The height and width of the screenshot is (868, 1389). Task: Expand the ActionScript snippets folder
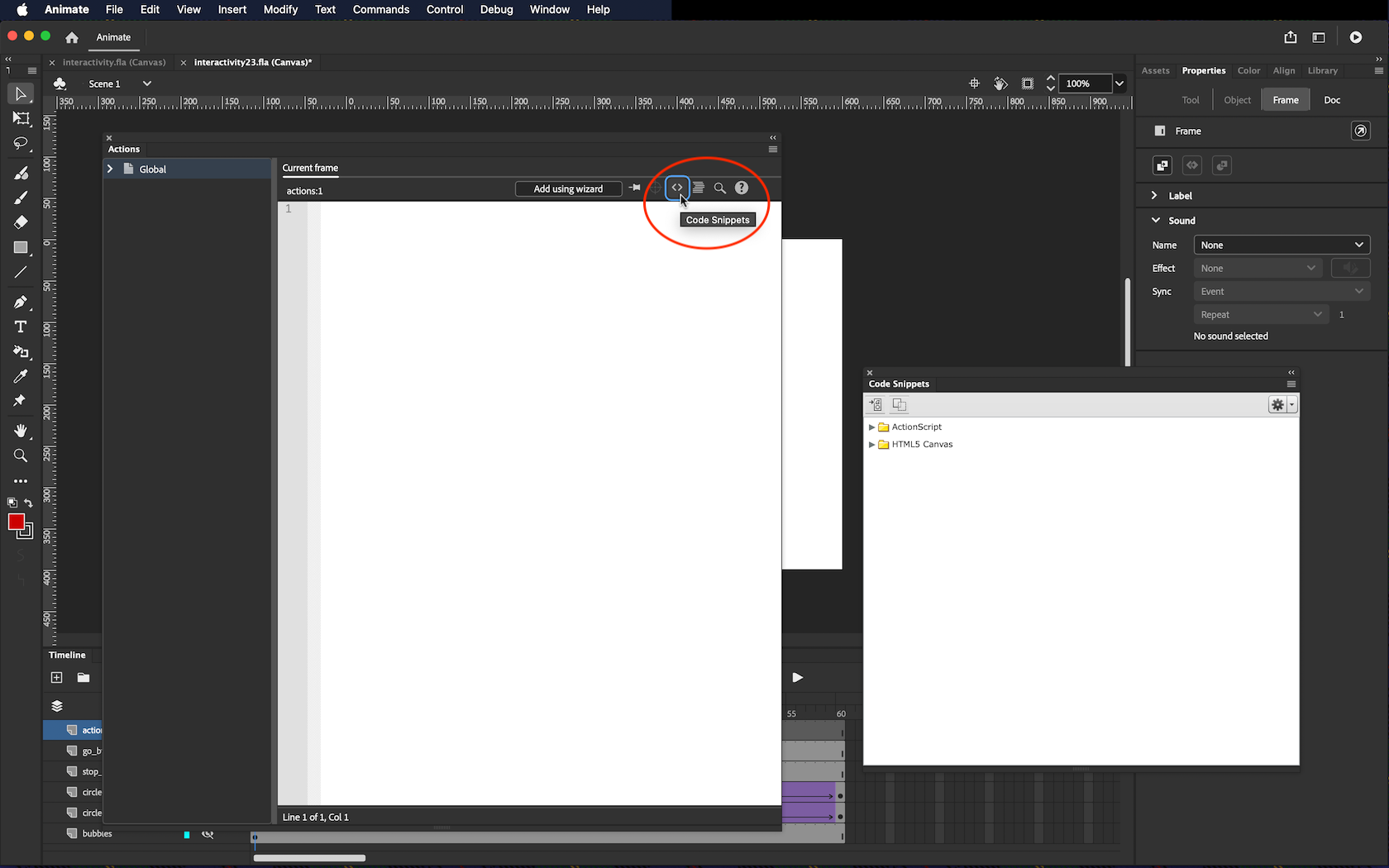(x=871, y=427)
